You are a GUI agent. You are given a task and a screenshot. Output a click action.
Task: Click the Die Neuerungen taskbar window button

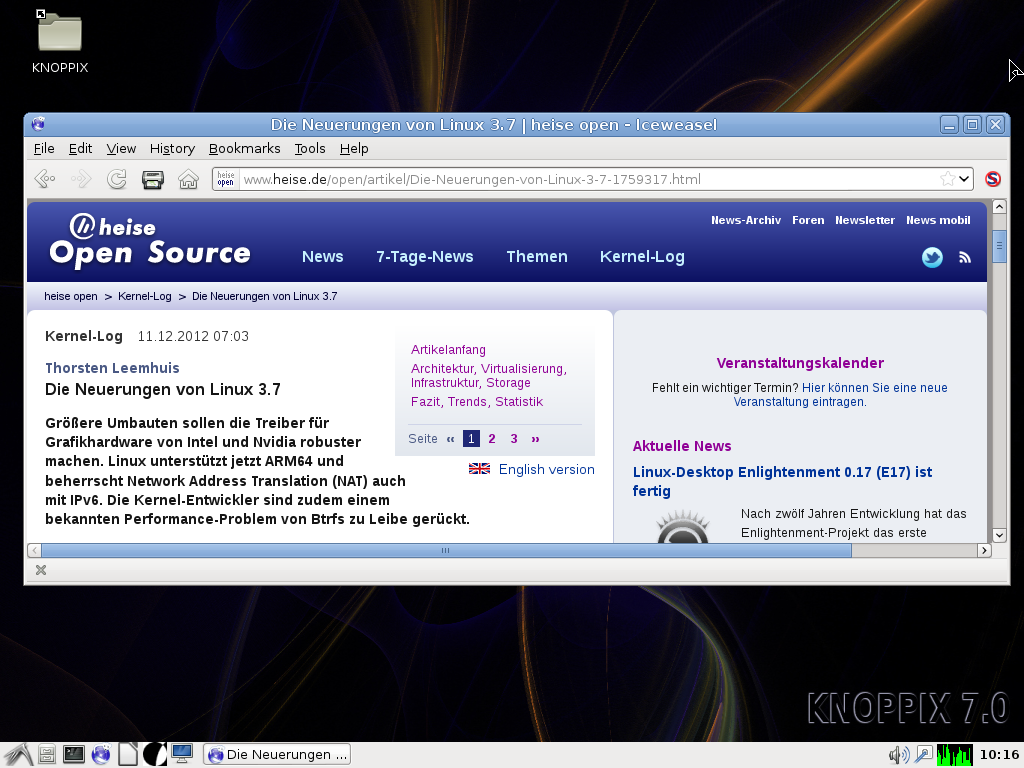click(x=277, y=755)
